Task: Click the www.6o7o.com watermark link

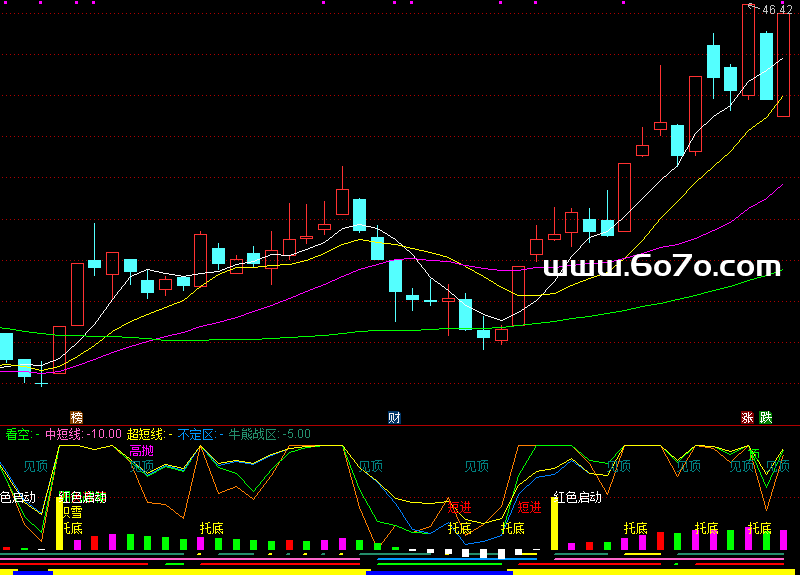Action: point(661,267)
